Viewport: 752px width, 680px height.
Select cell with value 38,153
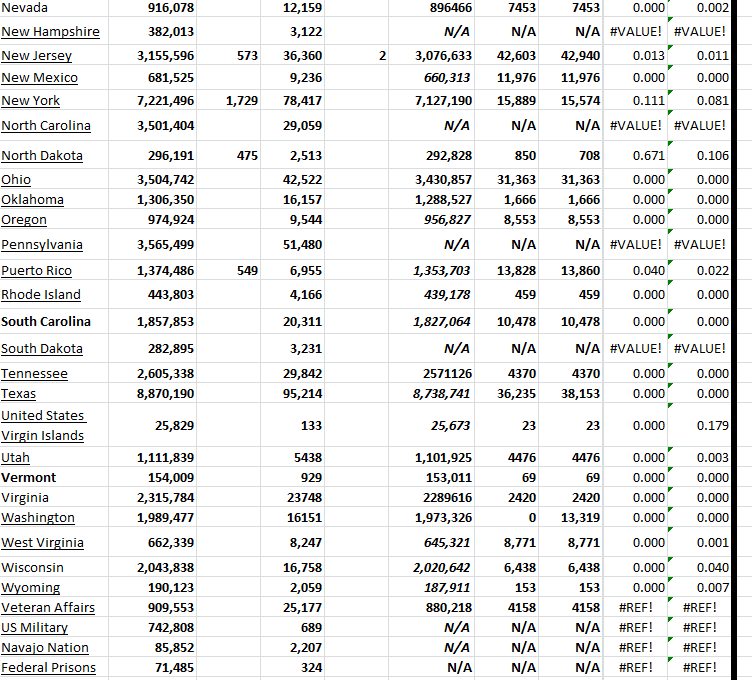571,394
